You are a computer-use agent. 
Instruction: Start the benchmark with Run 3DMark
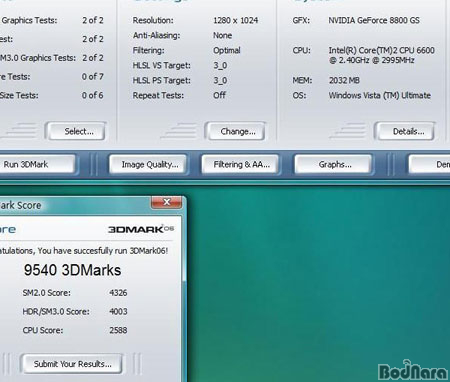37,164
